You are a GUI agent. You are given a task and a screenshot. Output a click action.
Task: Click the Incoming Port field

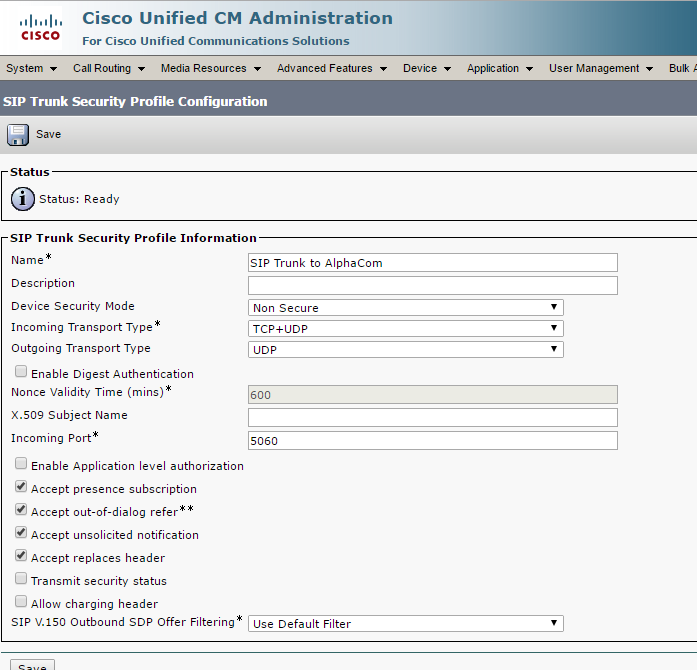point(432,440)
